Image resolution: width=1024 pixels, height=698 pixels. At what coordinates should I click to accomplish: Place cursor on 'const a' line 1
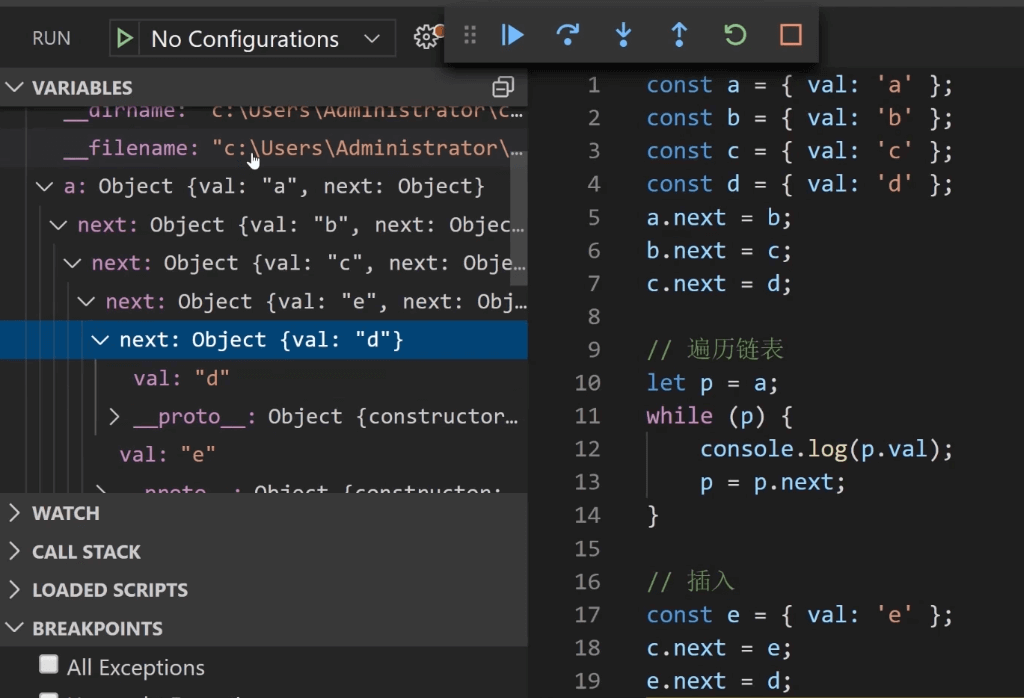[799, 85]
